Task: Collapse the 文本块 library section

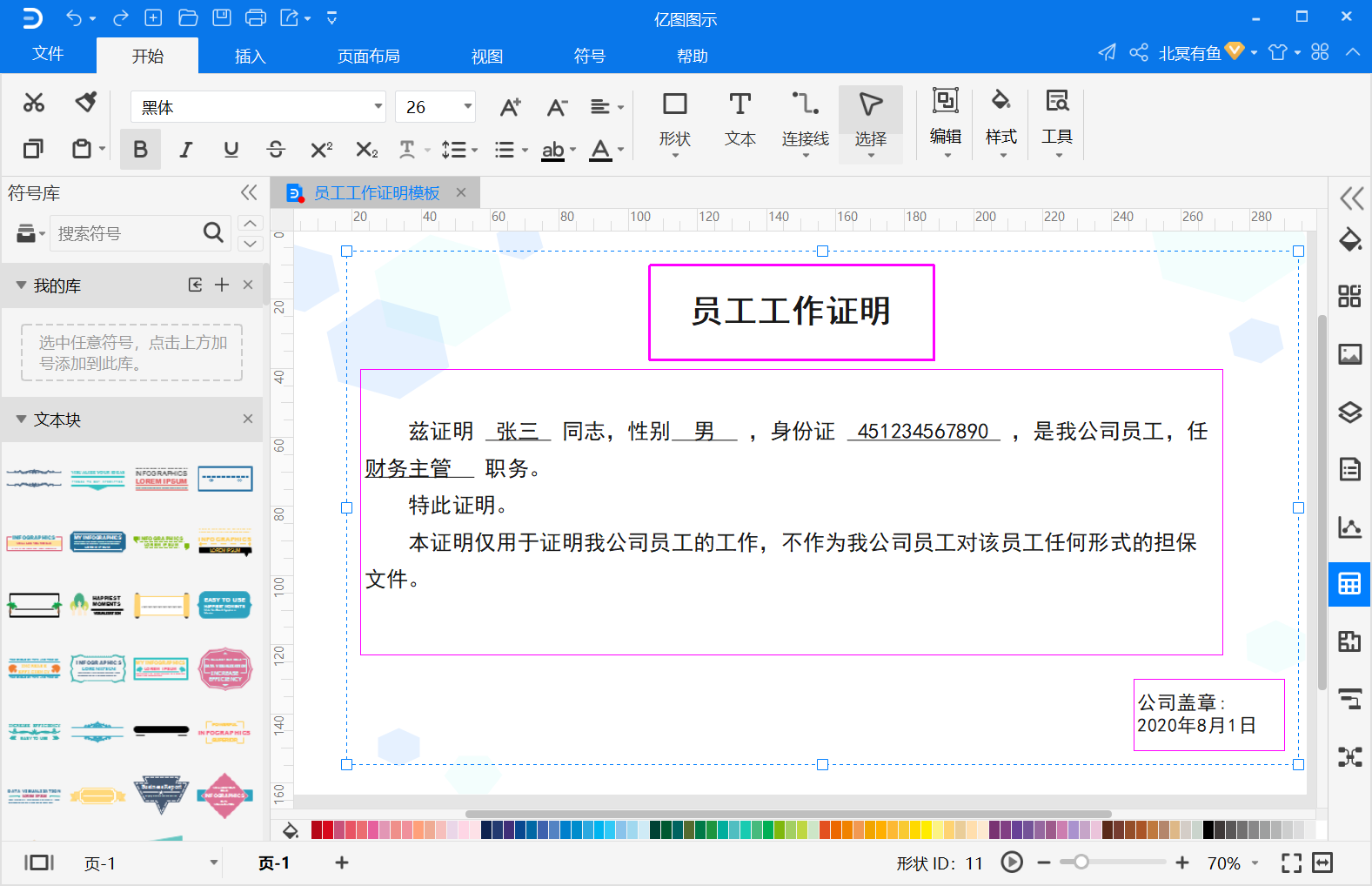Action: pos(22,420)
